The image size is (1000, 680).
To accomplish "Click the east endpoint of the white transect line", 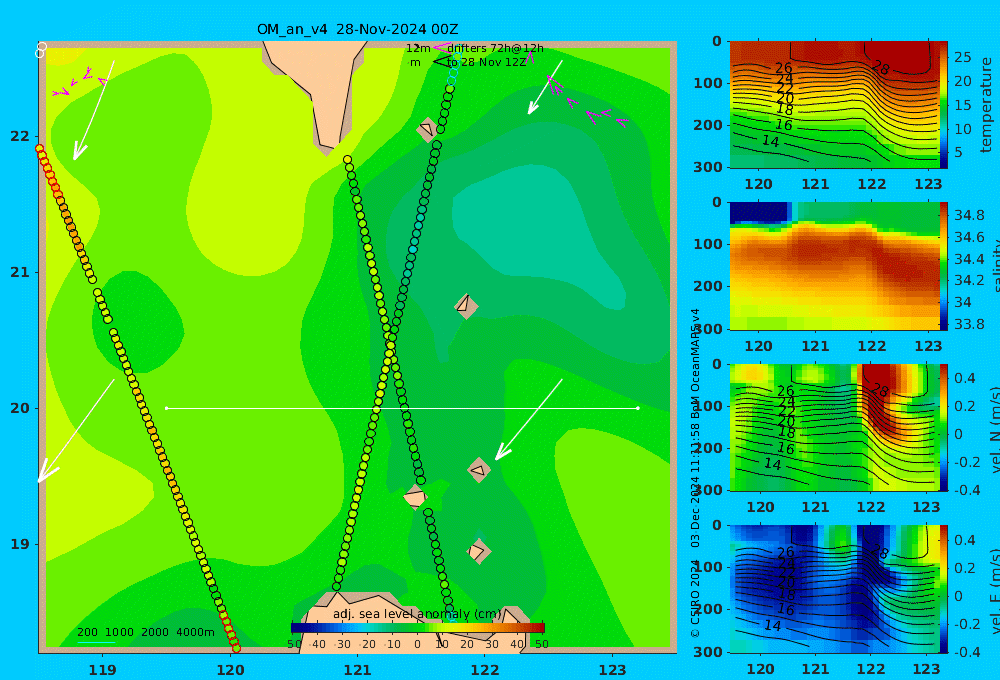I will 638,408.
